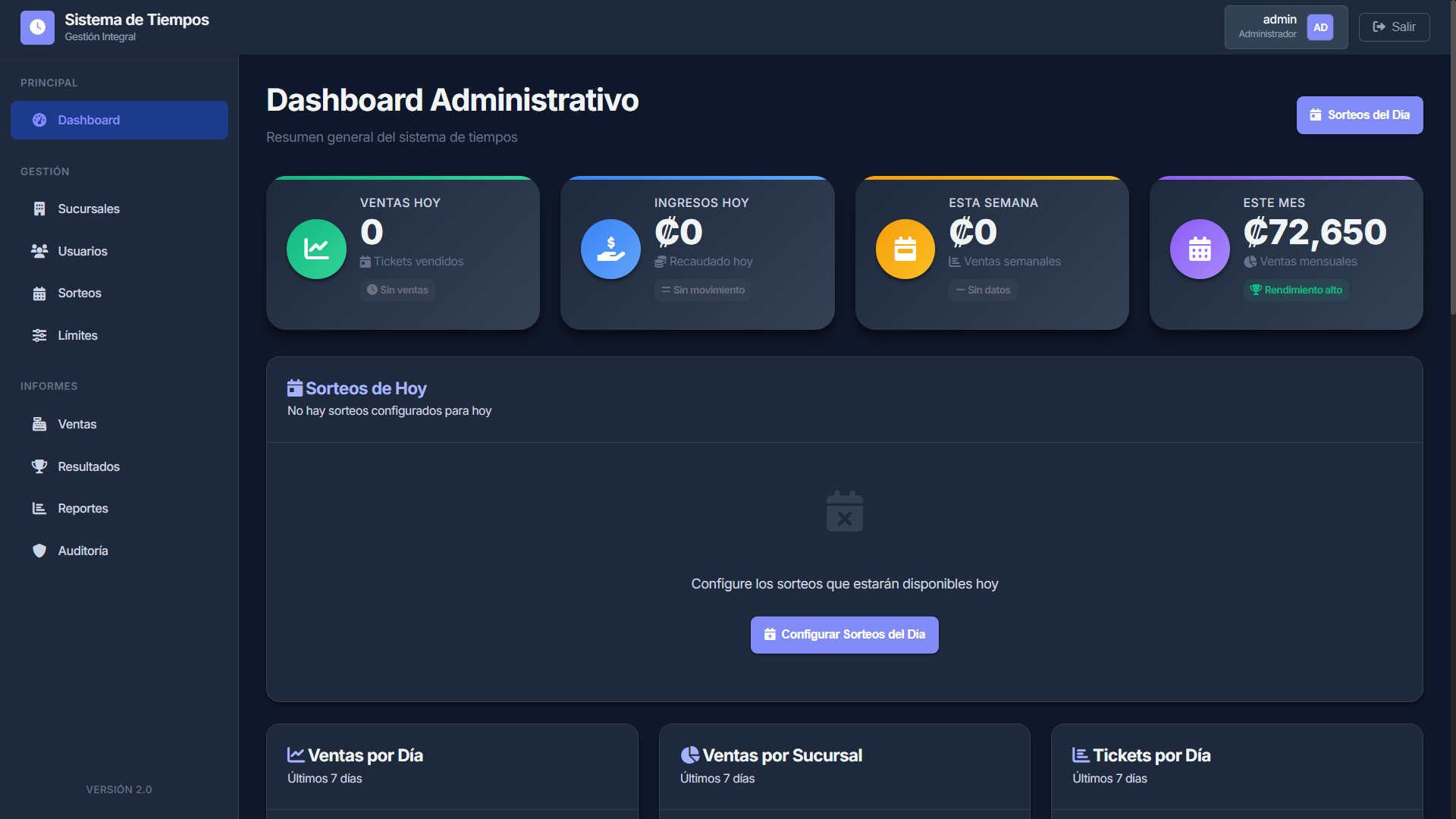The width and height of the screenshot is (1456, 819).
Task: Click the empty calendar-x icon in Sorteos panel
Action: pos(844,512)
